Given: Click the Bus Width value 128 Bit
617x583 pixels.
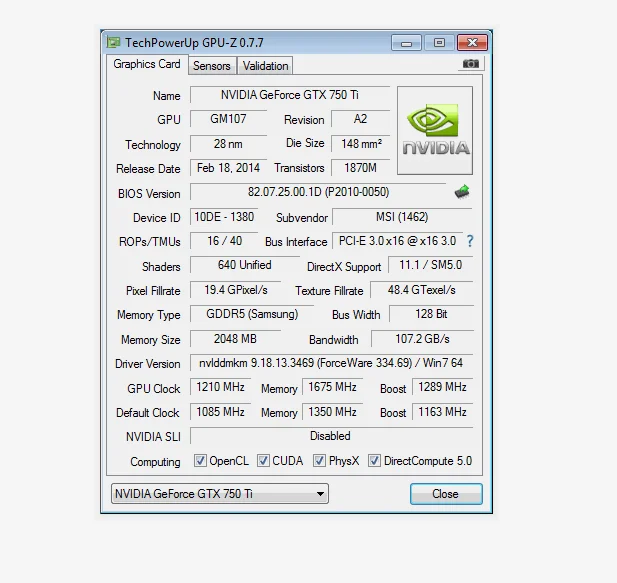Looking at the screenshot, I should (431, 314).
